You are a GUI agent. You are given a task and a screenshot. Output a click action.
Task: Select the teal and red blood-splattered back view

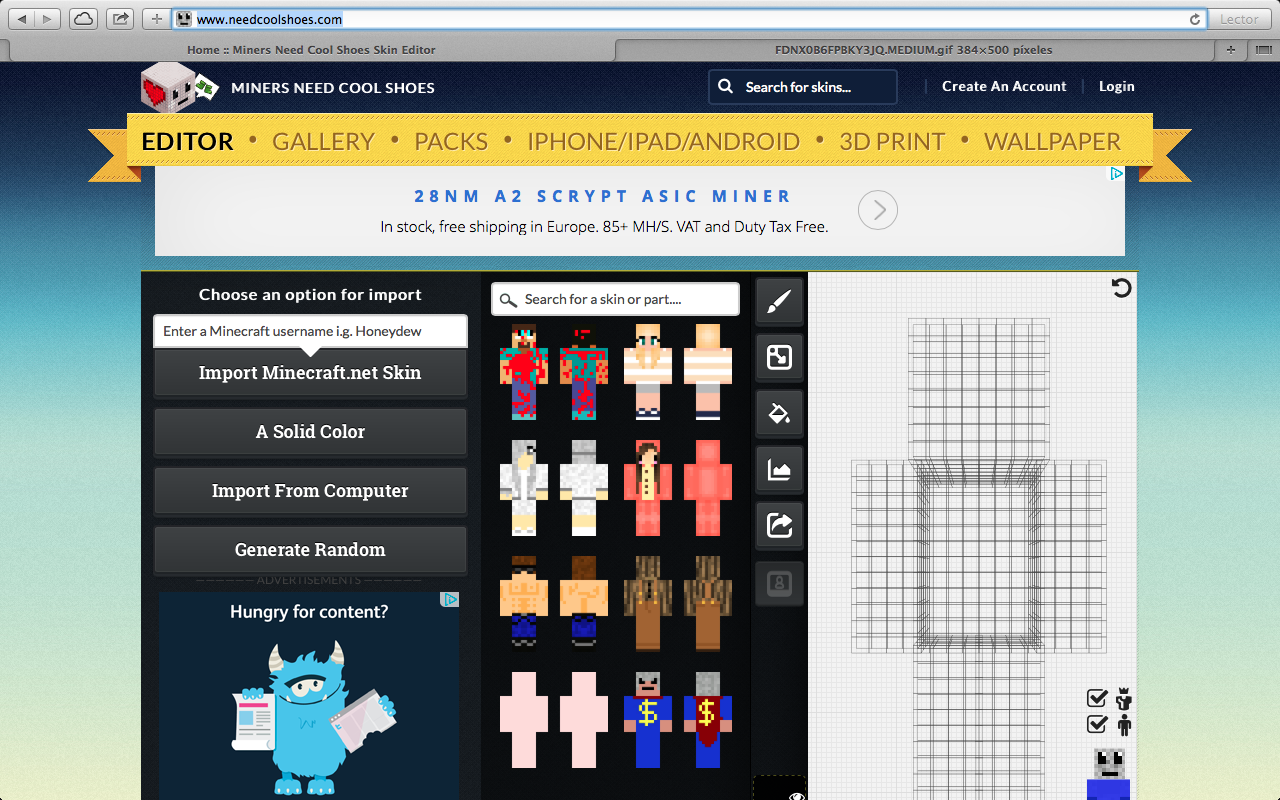click(583, 371)
